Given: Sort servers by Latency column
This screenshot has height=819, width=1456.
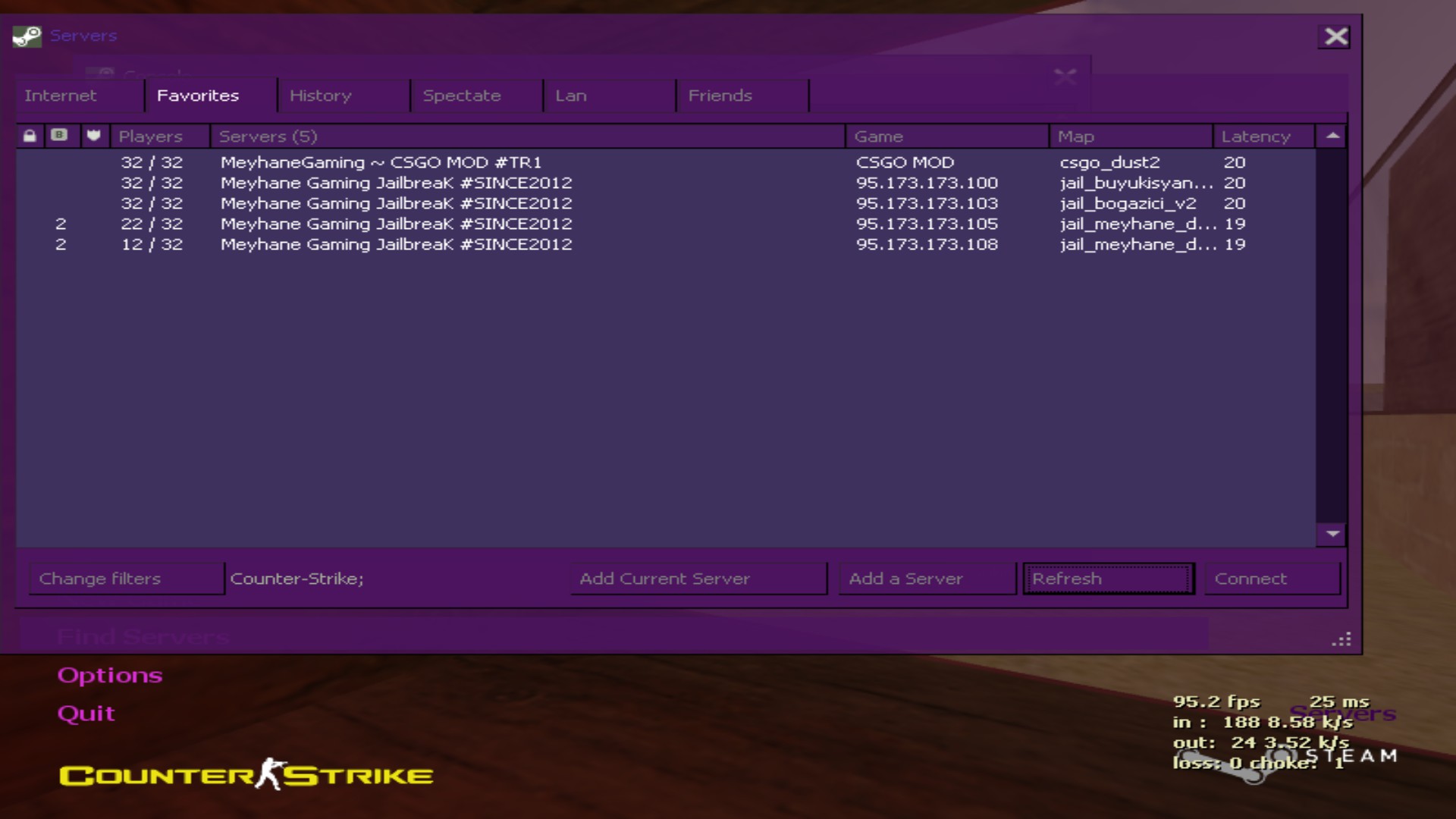Looking at the screenshot, I should [x=1263, y=136].
